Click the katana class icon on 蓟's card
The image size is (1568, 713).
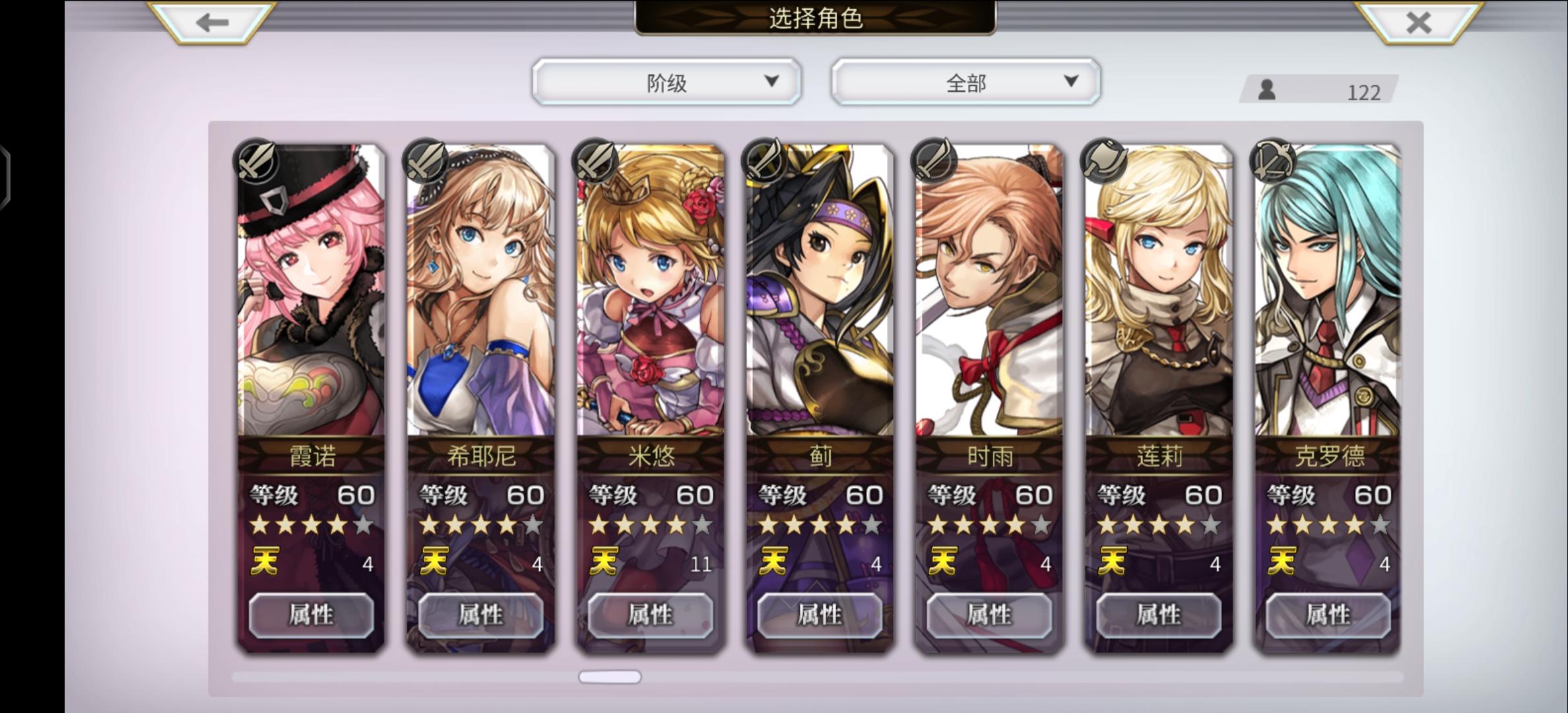point(764,160)
